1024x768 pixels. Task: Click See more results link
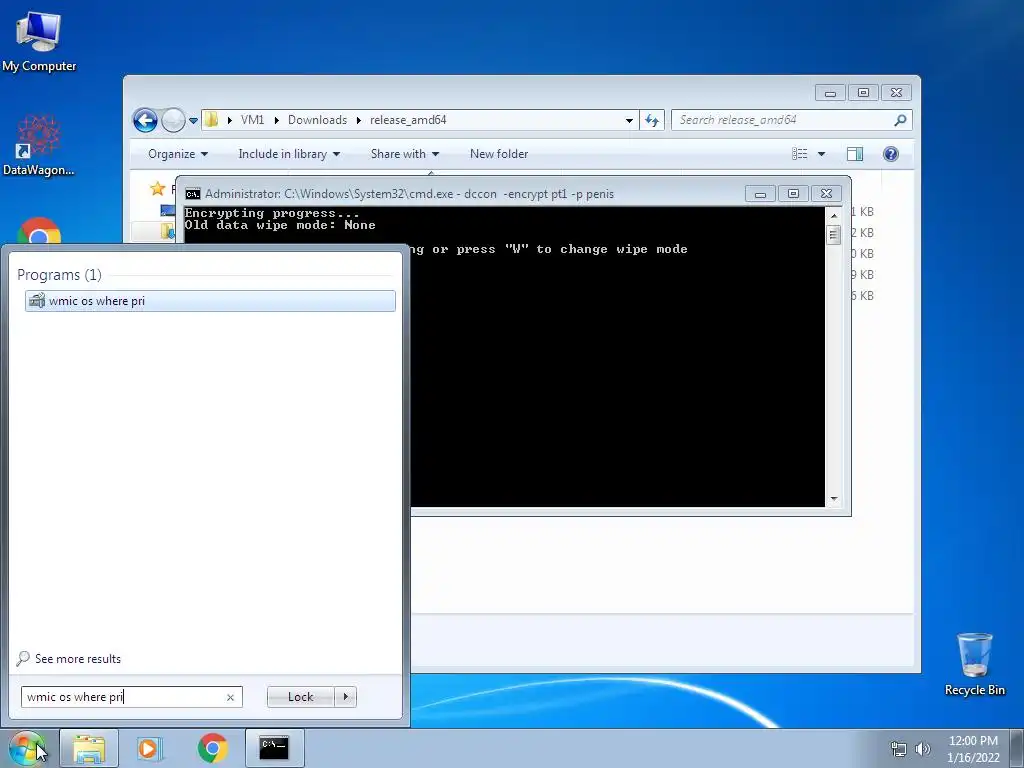click(69, 658)
